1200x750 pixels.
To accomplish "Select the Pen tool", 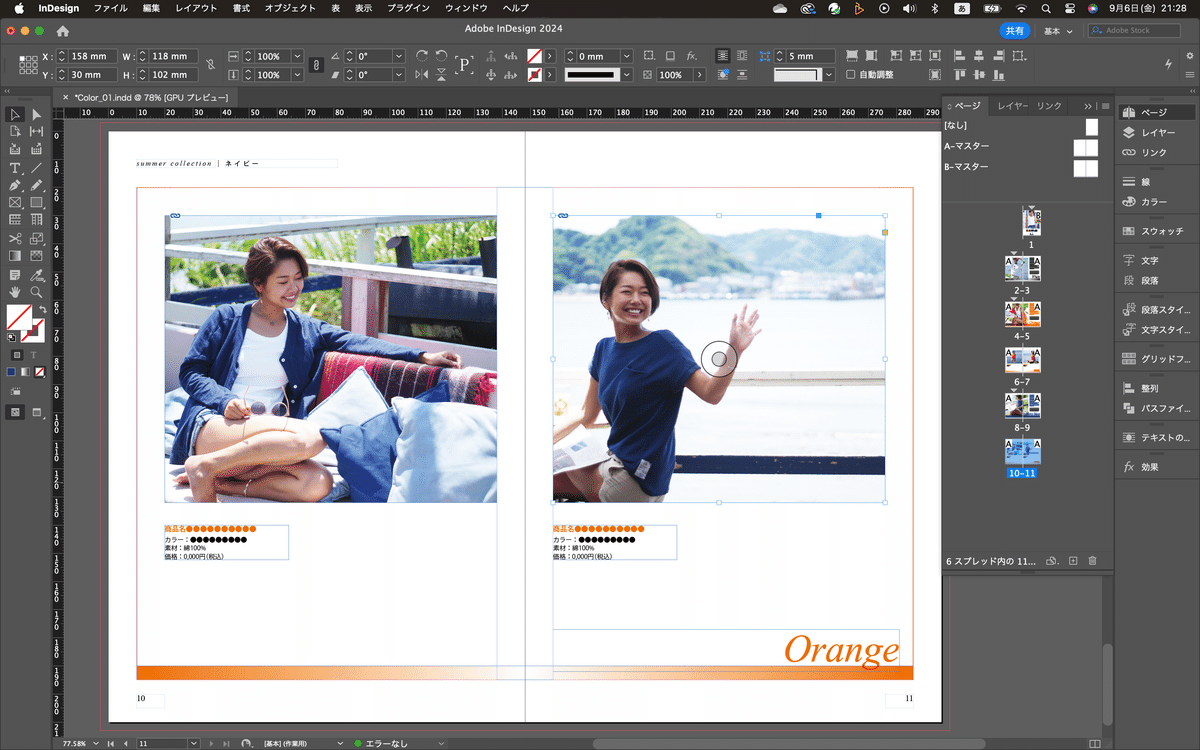I will tap(15, 185).
